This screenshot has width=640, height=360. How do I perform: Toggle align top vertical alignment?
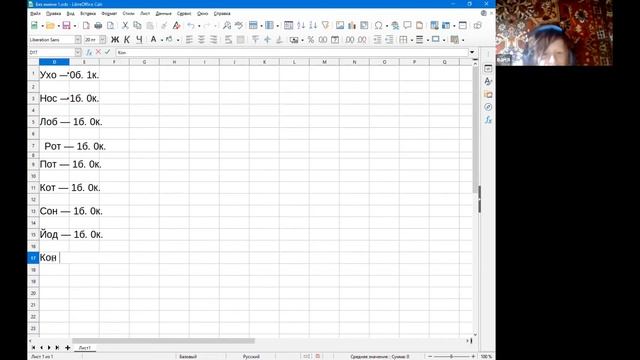pos(255,40)
